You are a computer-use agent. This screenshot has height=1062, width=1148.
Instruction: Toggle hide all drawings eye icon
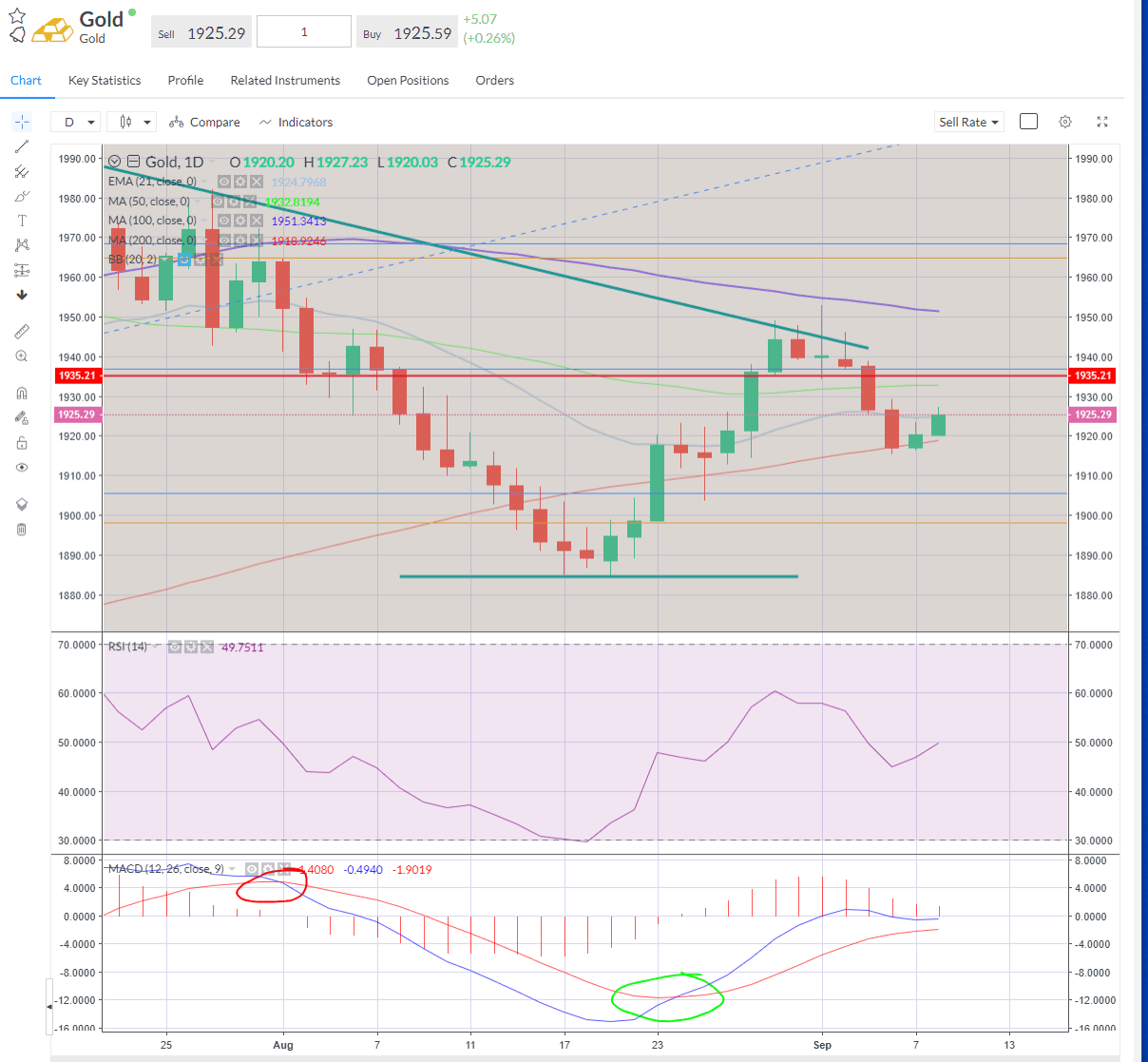[x=22, y=468]
